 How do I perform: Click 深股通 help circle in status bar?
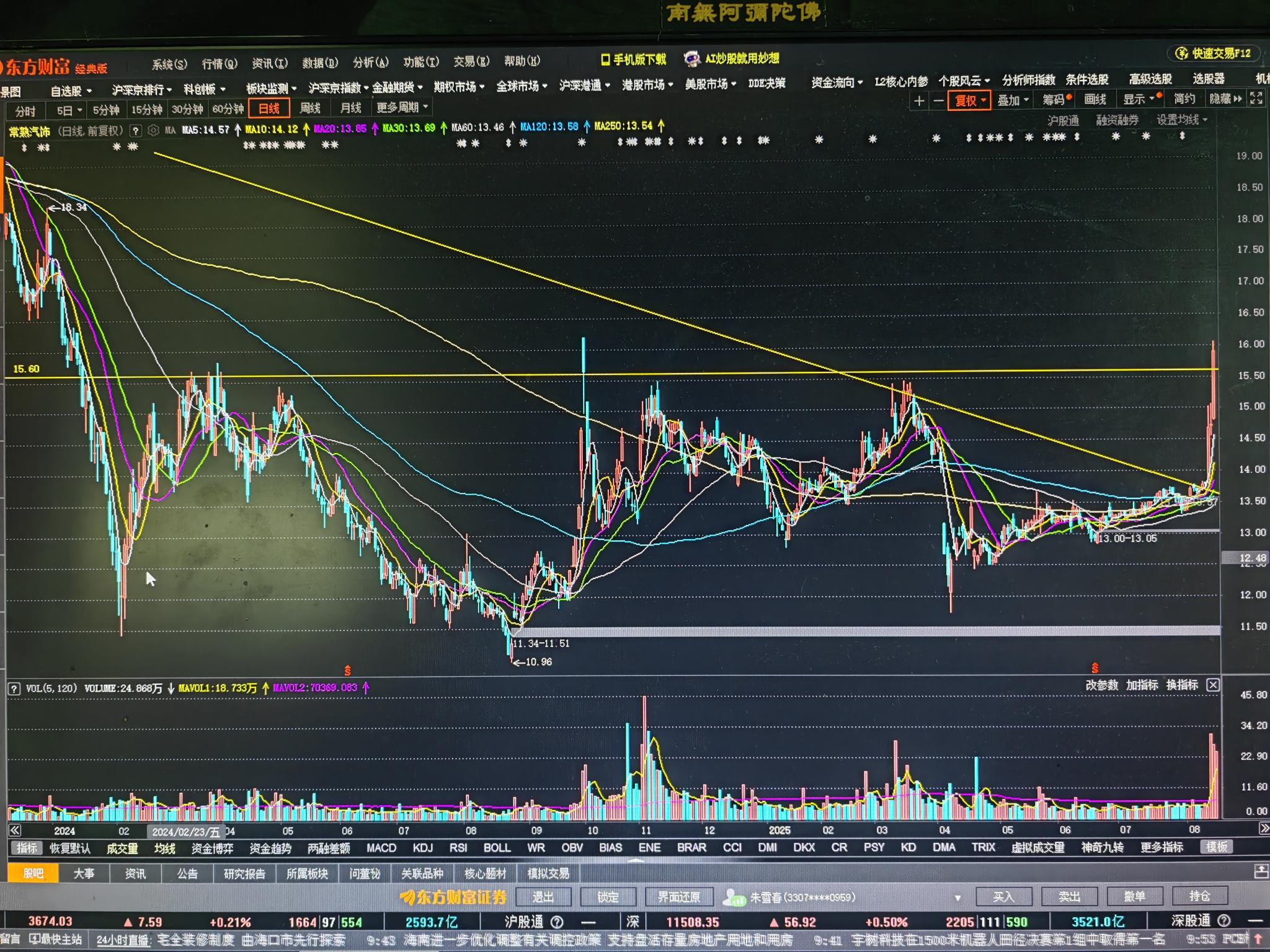pos(1224,920)
